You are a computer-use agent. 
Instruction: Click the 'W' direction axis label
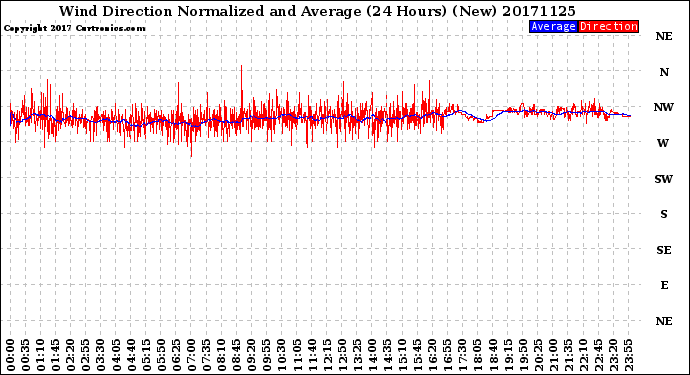663,143
